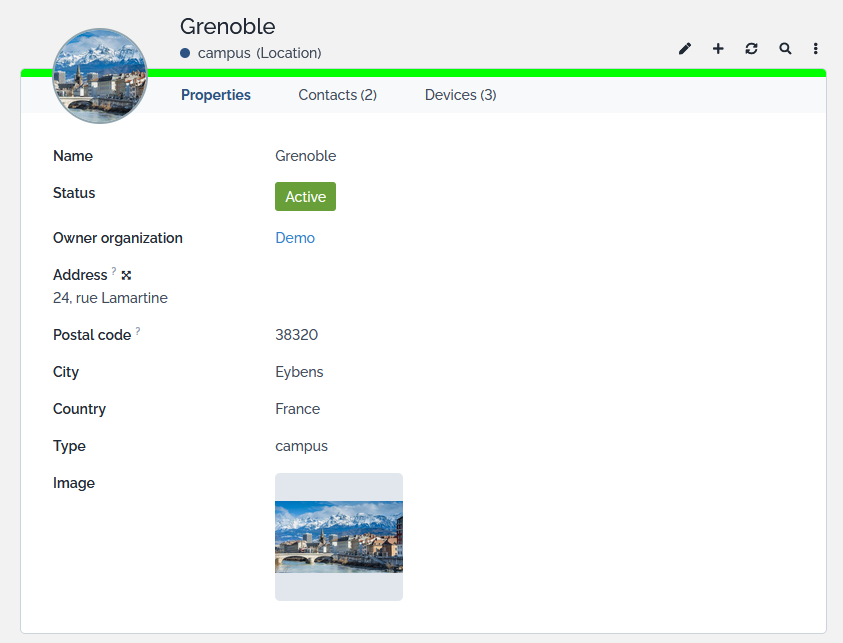Show the Address help tooltip icon
The image size is (843, 643).
coord(114,272)
